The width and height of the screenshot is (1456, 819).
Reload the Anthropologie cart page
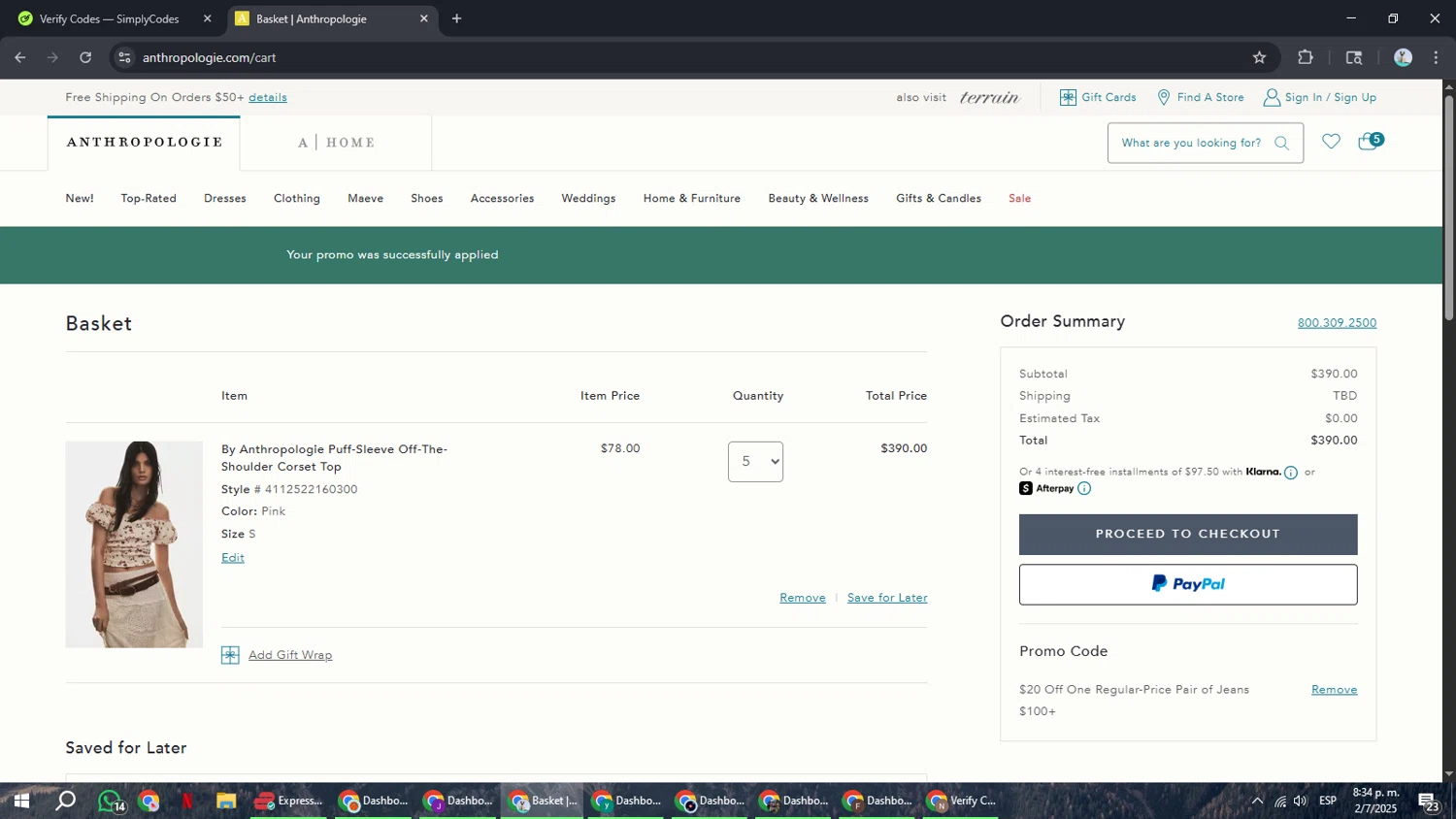pos(85,58)
